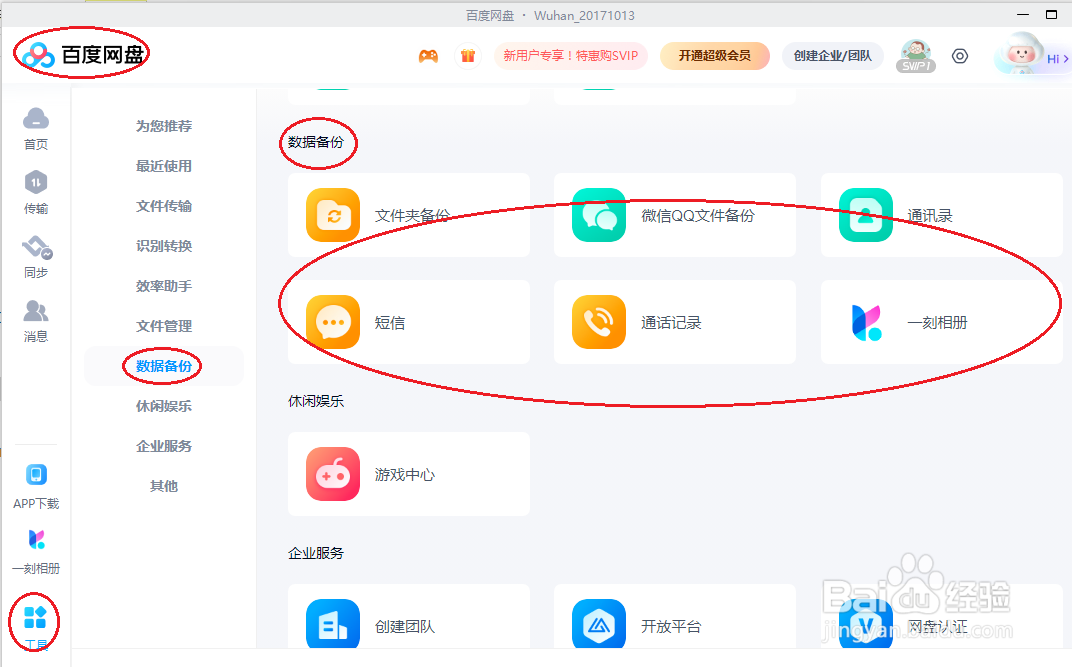Click 创建企业/团队 button

[x=833, y=56]
